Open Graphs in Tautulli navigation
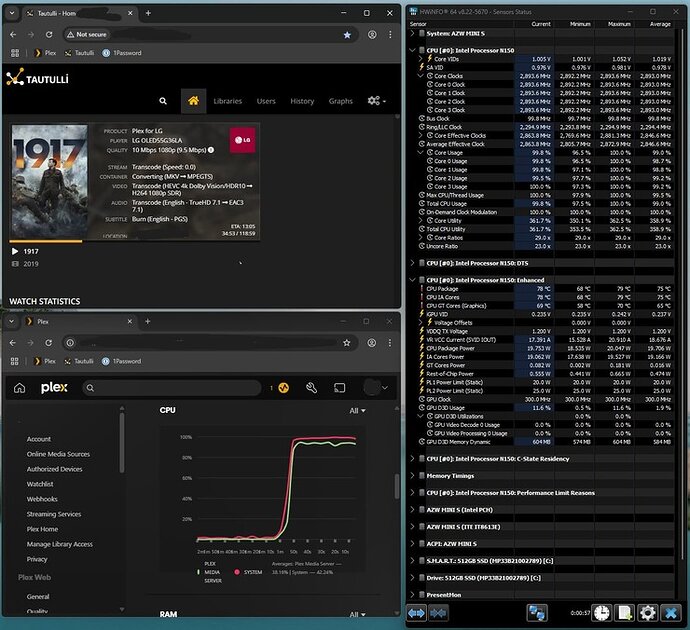Screen dimensions: 690x630 pyautogui.click(x=341, y=101)
